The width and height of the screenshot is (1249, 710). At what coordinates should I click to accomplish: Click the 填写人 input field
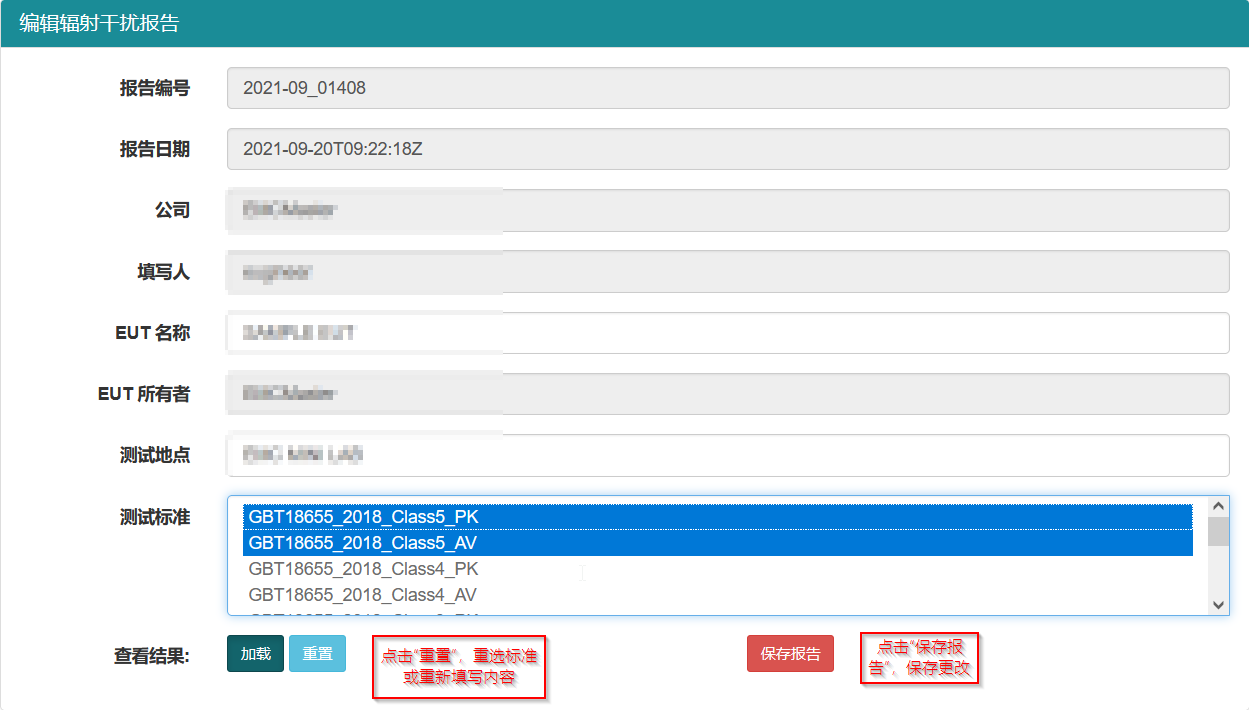click(727, 271)
